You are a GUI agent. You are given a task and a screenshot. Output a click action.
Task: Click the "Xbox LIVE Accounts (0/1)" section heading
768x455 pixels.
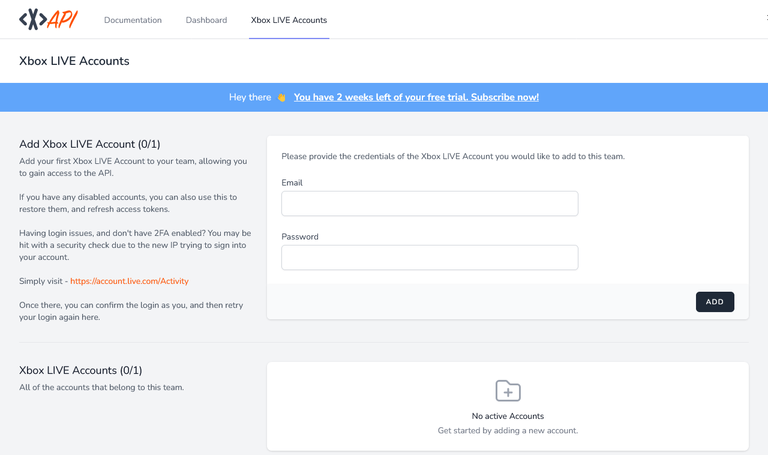click(x=81, y=370)
